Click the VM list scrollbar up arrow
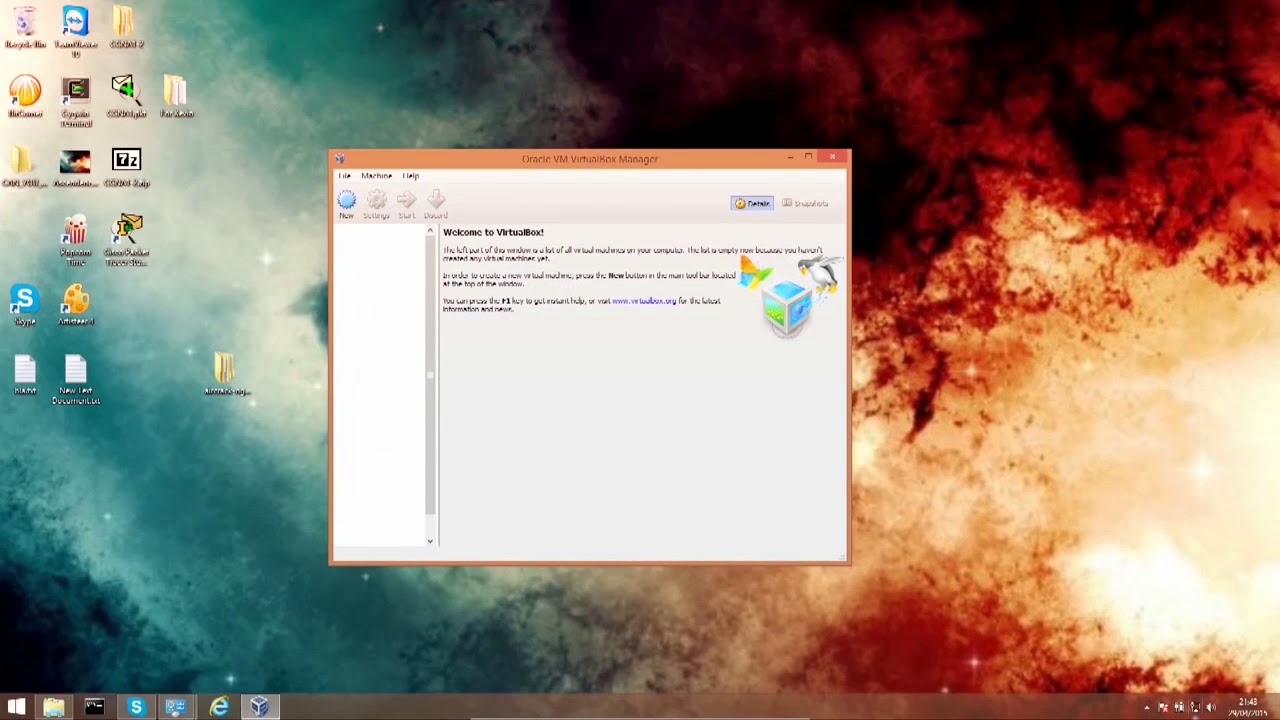This screenshot has width=1280, height=720. pos(430,232)
